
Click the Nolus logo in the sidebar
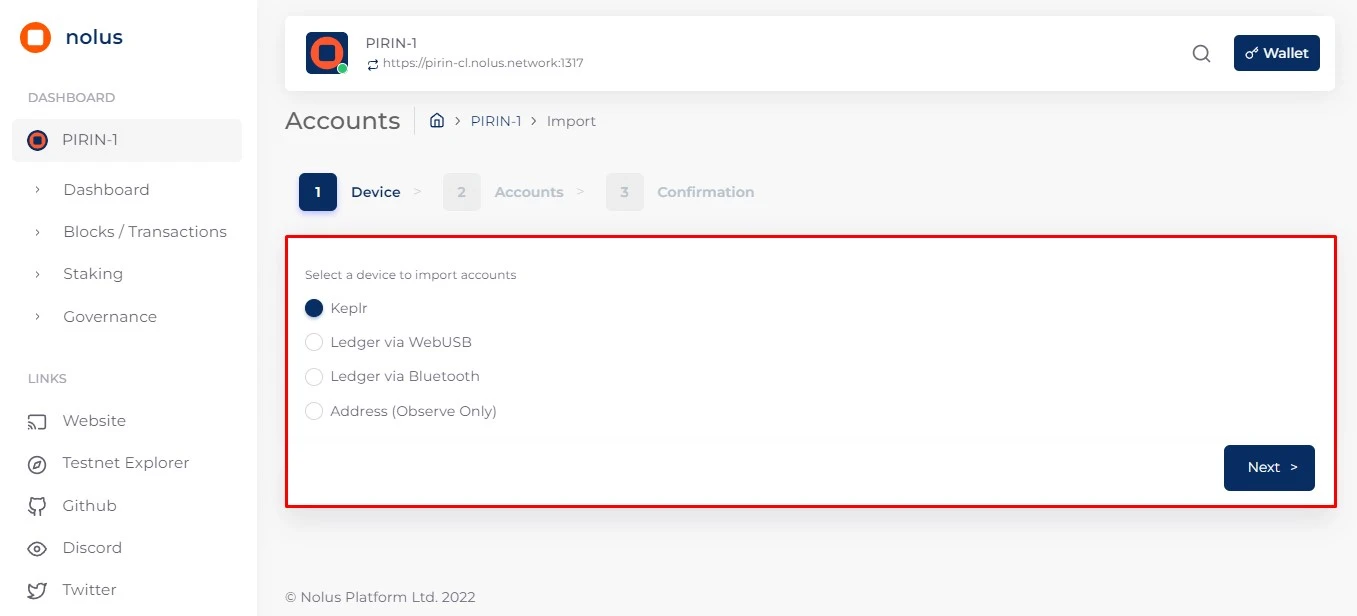point(35,37)
